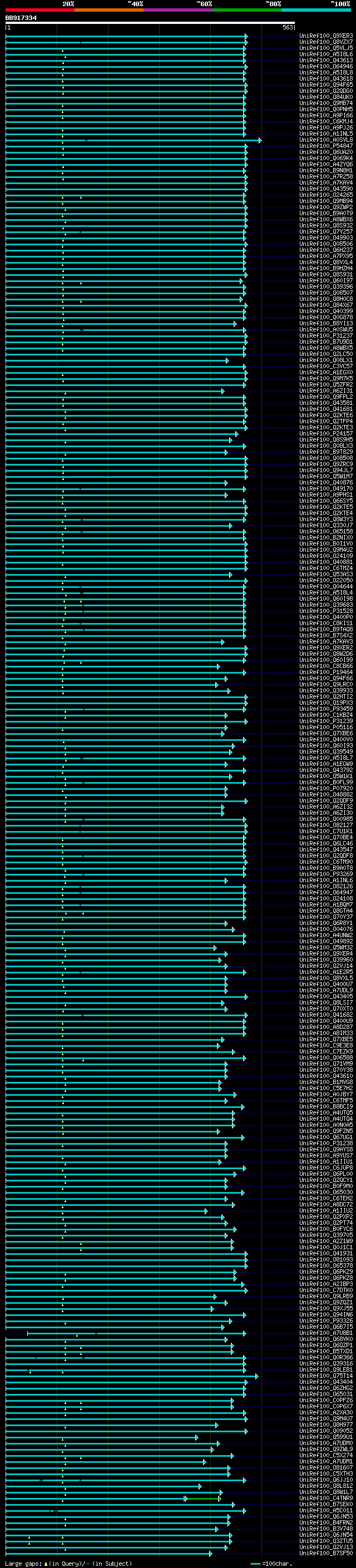The image size is (356, 1568).
Task: Select hit UniRef100_P31239
Action: click(326, 721)
